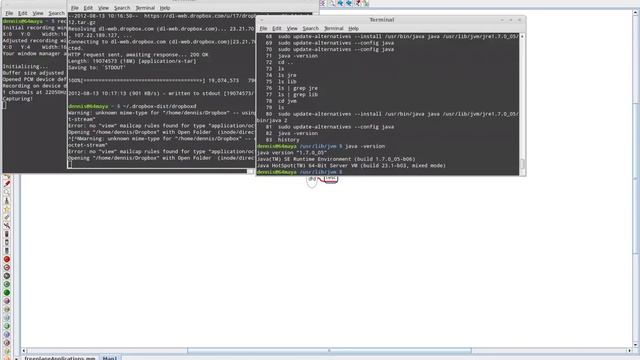Click '~/.dropbox-dist/dropboxd' command in middle terminal

coord(160,107)
